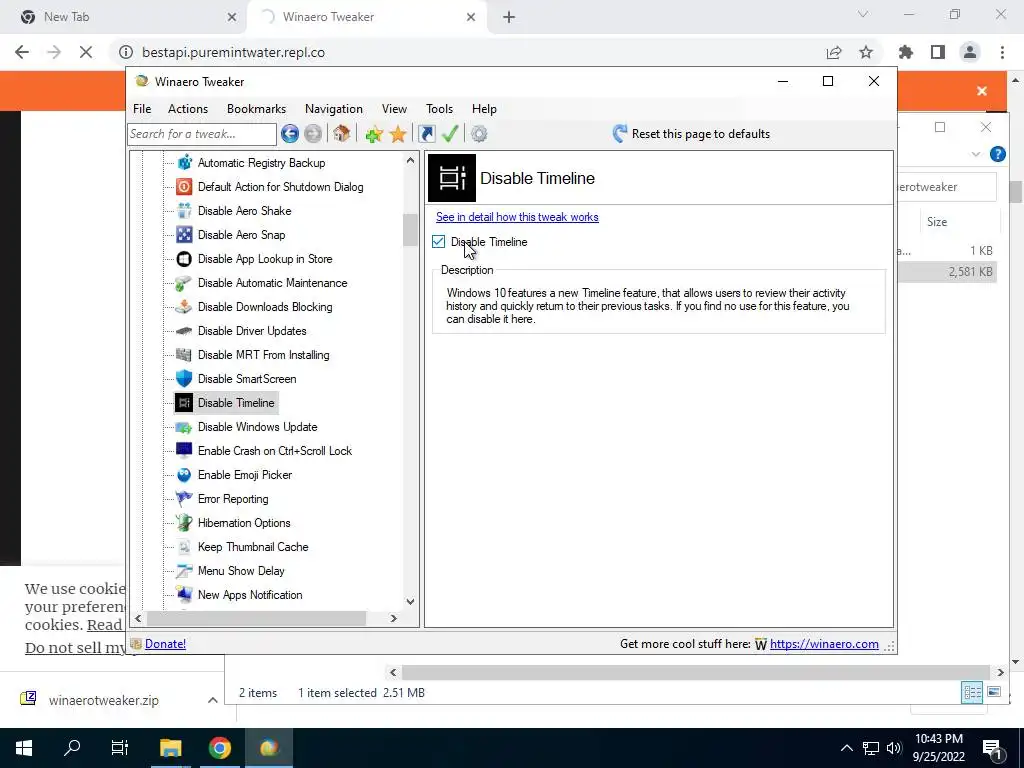
Task: Click the tree horizontal scroll right arrow
Action: coord(393,618)
